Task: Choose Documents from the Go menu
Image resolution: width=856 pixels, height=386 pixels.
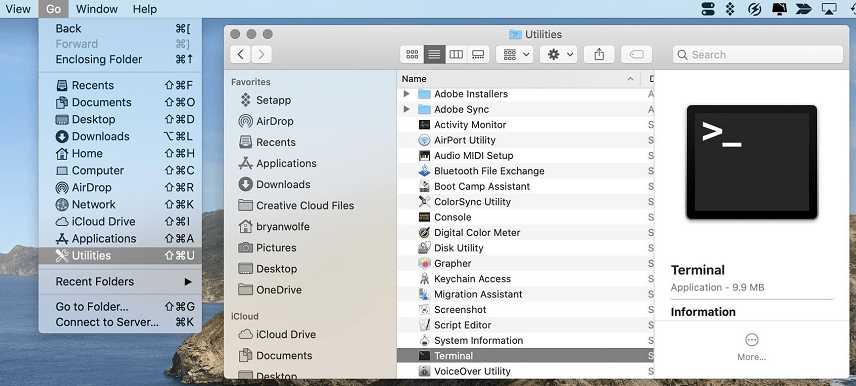Action: click(x=120, y=102)
